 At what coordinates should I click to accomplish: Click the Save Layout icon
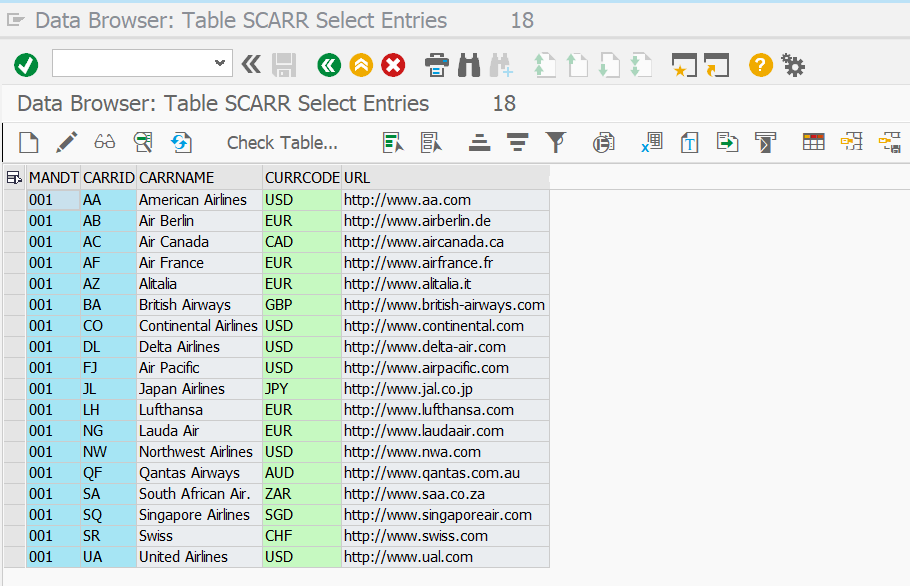[x=890, y=142]
